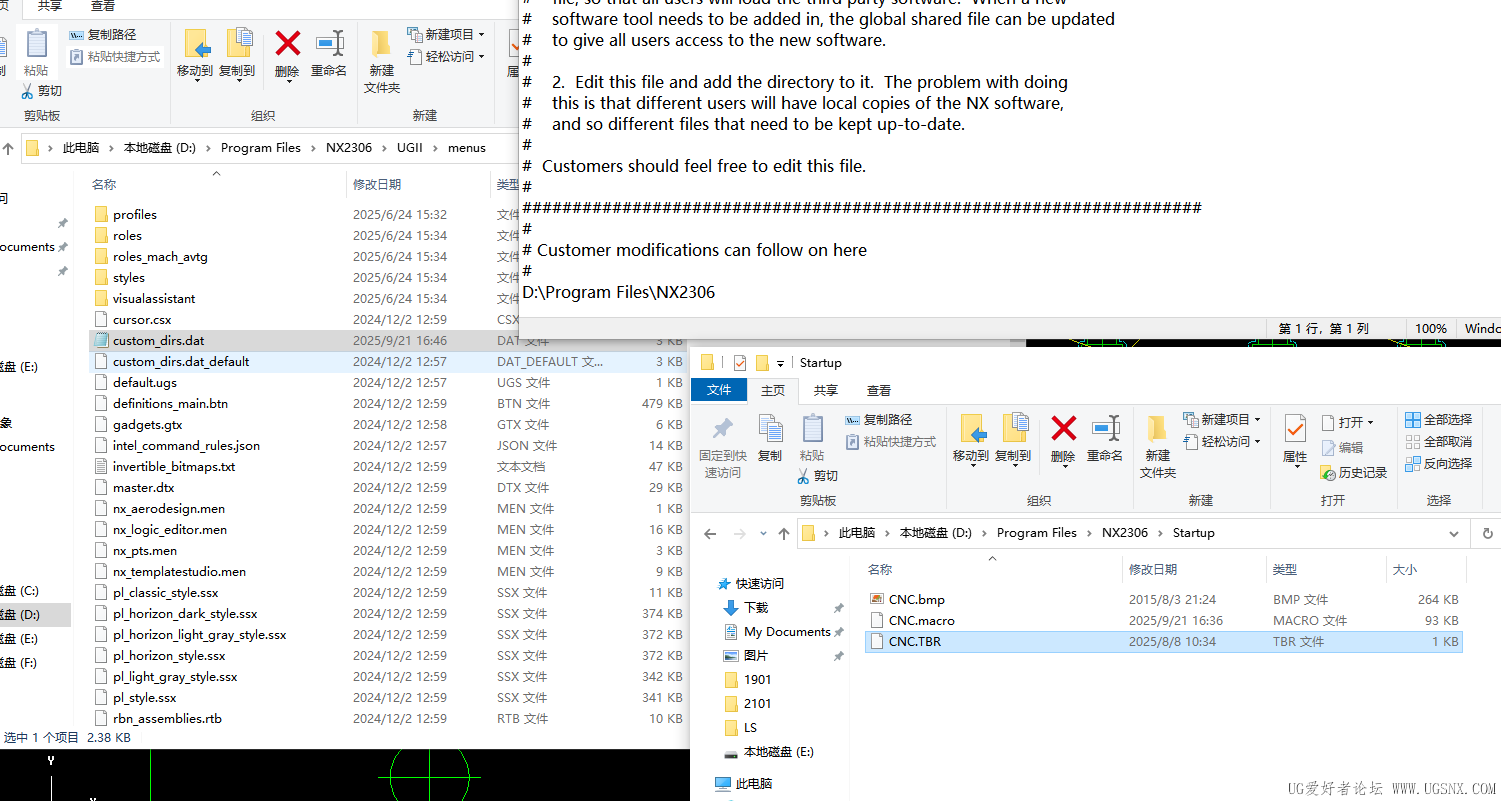Click Pin to Quick access in Startup window

tap(723, 446)
